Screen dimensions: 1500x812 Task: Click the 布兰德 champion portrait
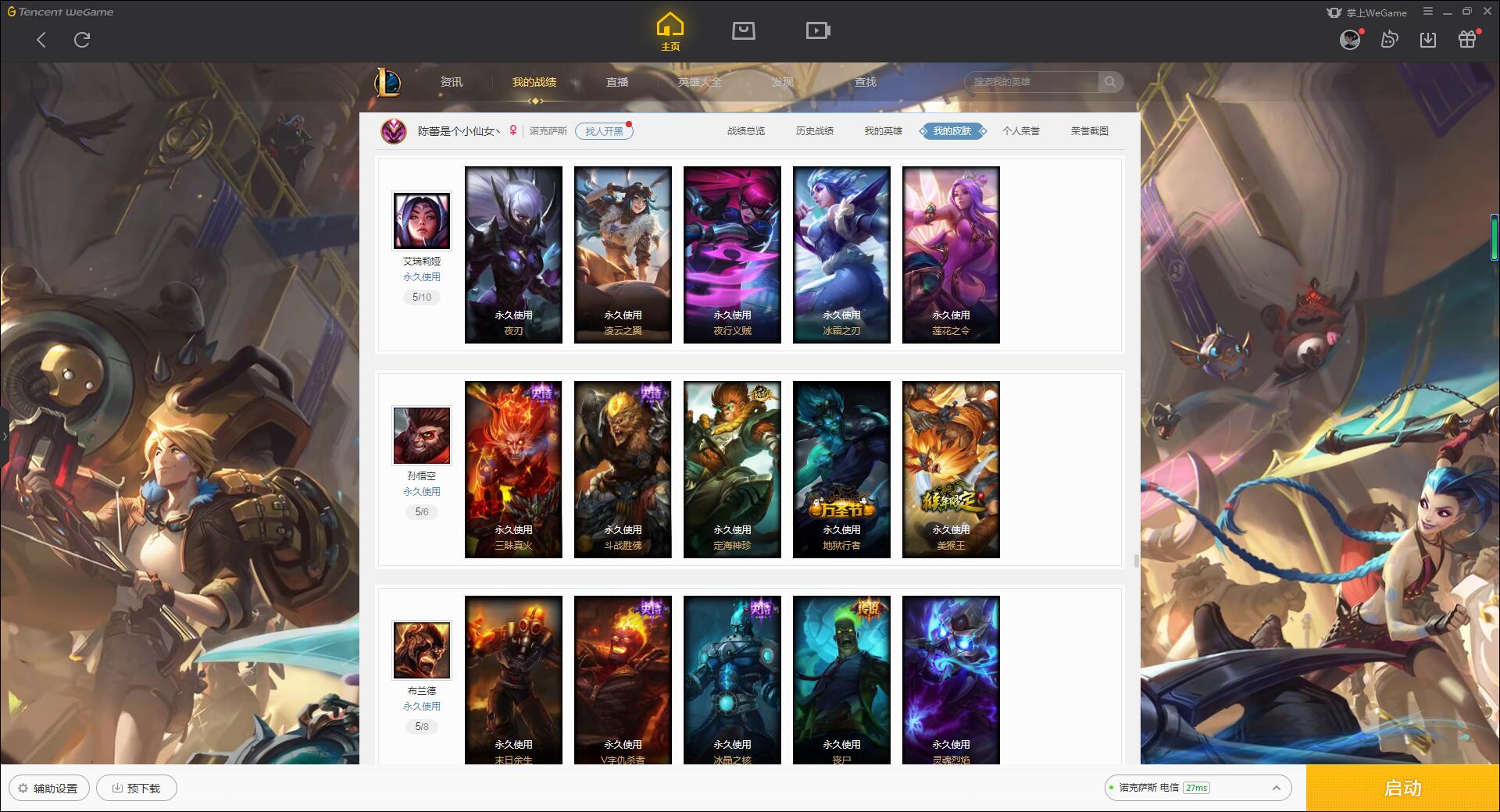point(422,650)
